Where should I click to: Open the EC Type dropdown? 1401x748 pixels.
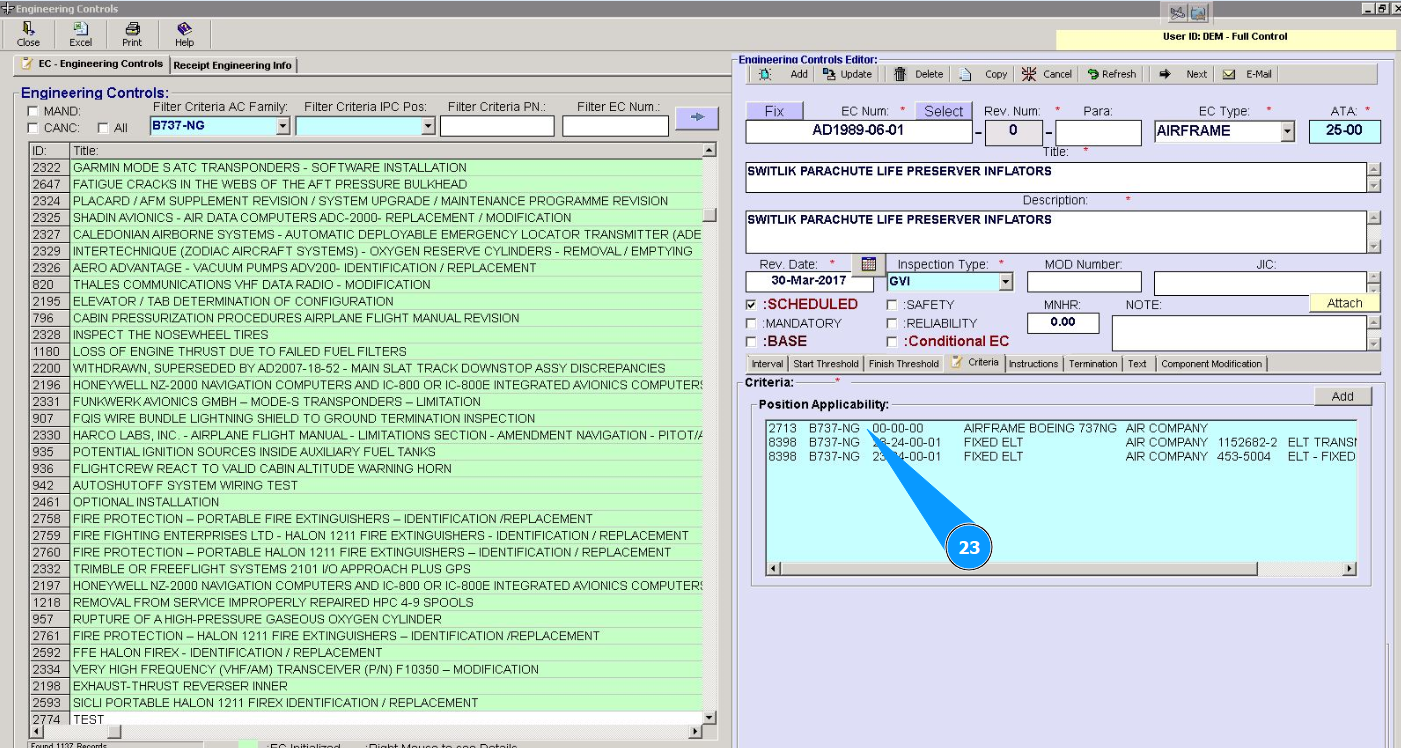pyautogui.click(x=1287, y=131)
